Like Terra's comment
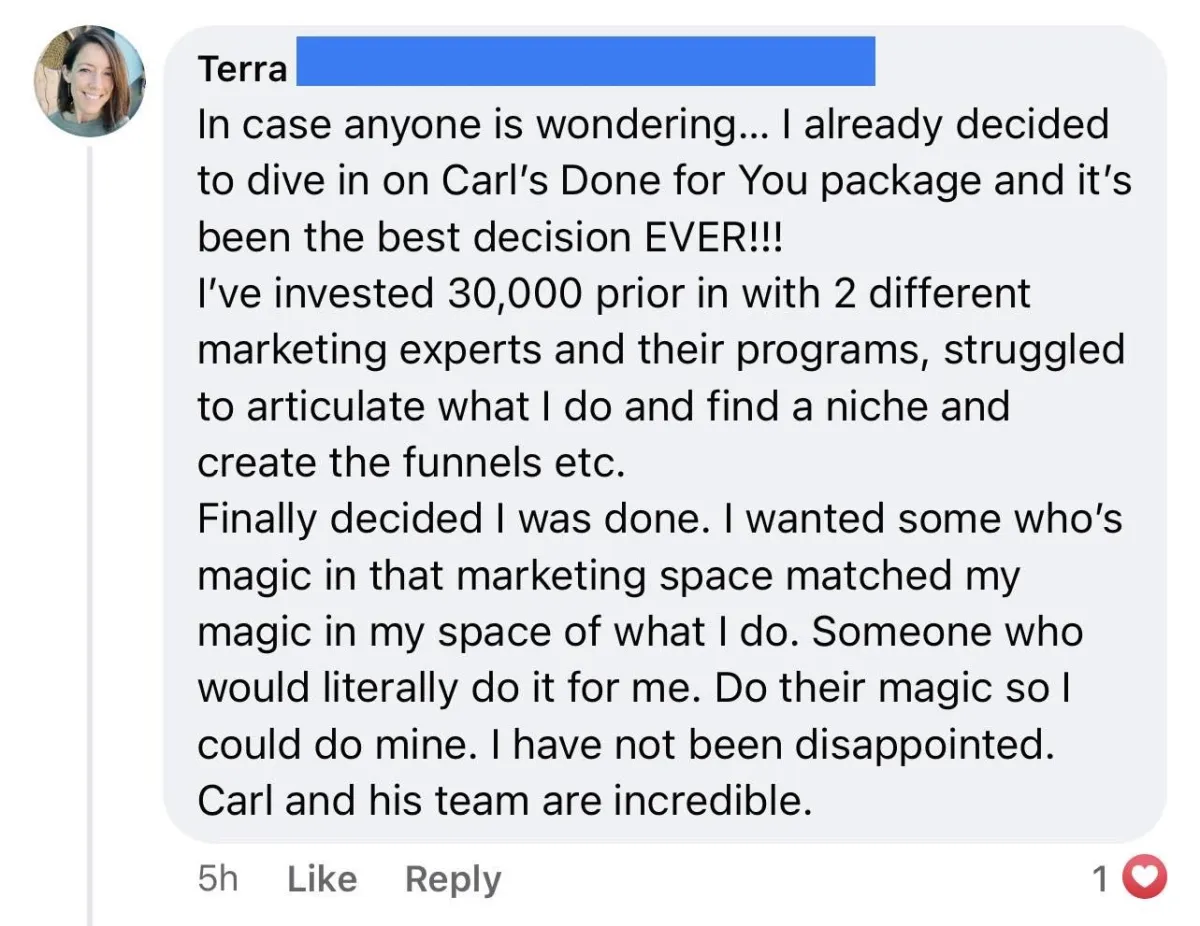1200x926 pixels. (x=322, y=879)
